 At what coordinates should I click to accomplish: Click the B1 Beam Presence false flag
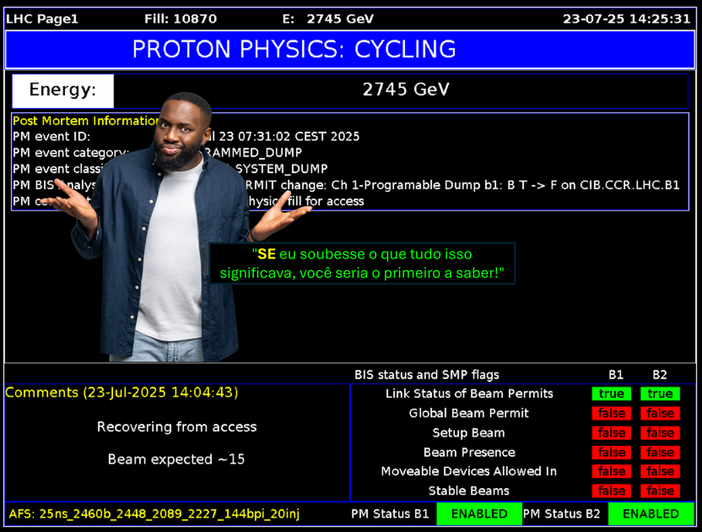[x=611, y=452]
